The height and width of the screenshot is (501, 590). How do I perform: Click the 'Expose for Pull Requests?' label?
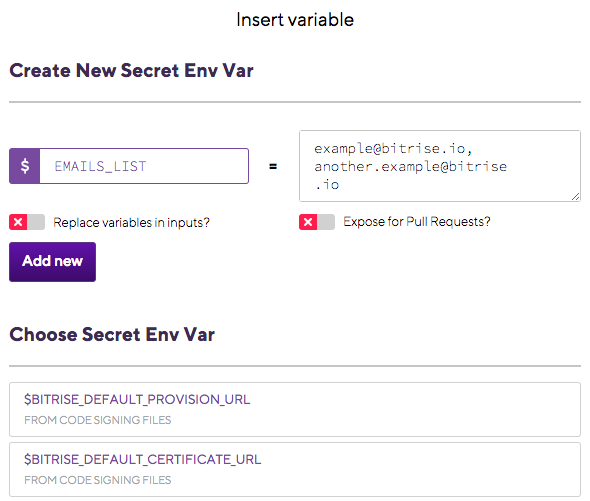click(x=417, y=221)
